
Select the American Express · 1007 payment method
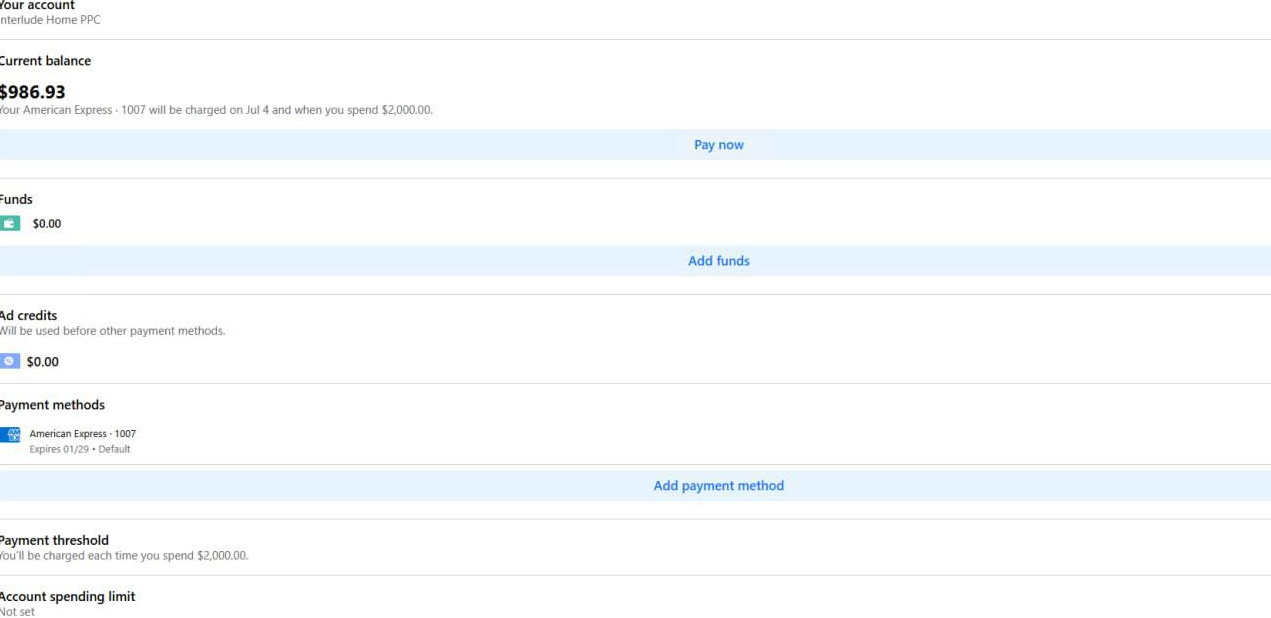pos(82,434)
